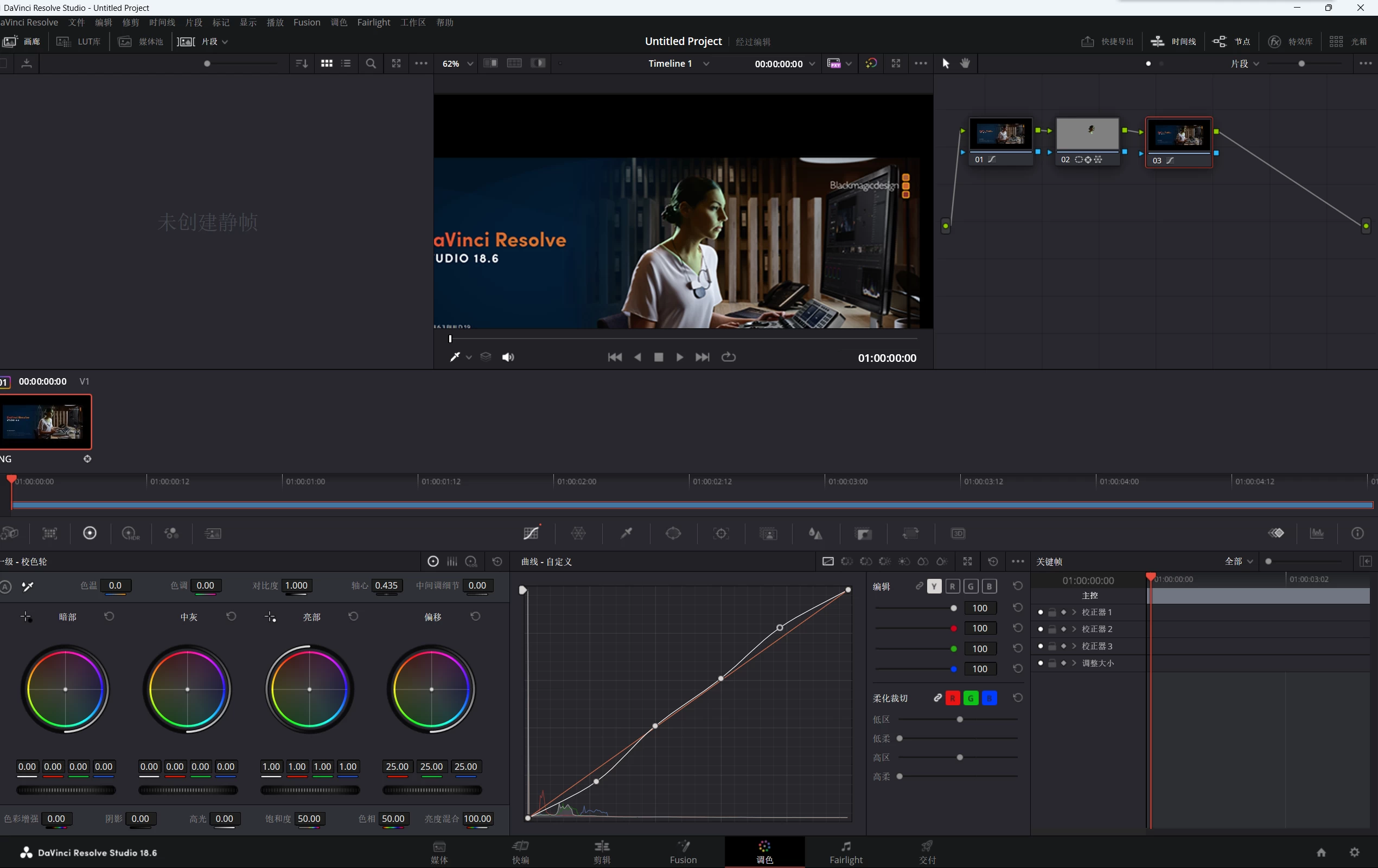1378x868 pixels.
Task: Toggle the 媒体池 panel button
Action: tap(140, 42)
